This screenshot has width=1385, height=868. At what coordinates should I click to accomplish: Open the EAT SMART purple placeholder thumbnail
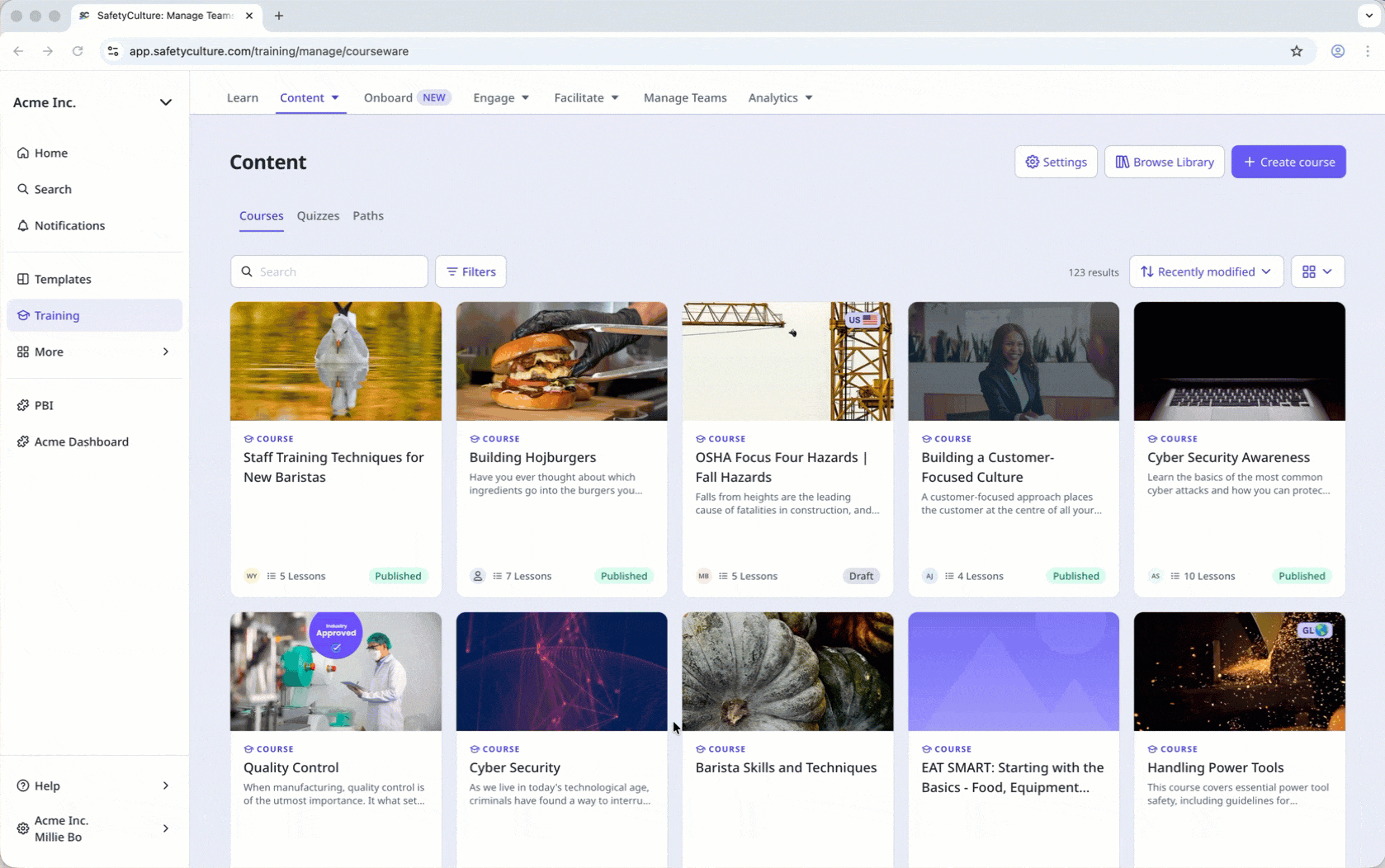tap(1014, 672)
